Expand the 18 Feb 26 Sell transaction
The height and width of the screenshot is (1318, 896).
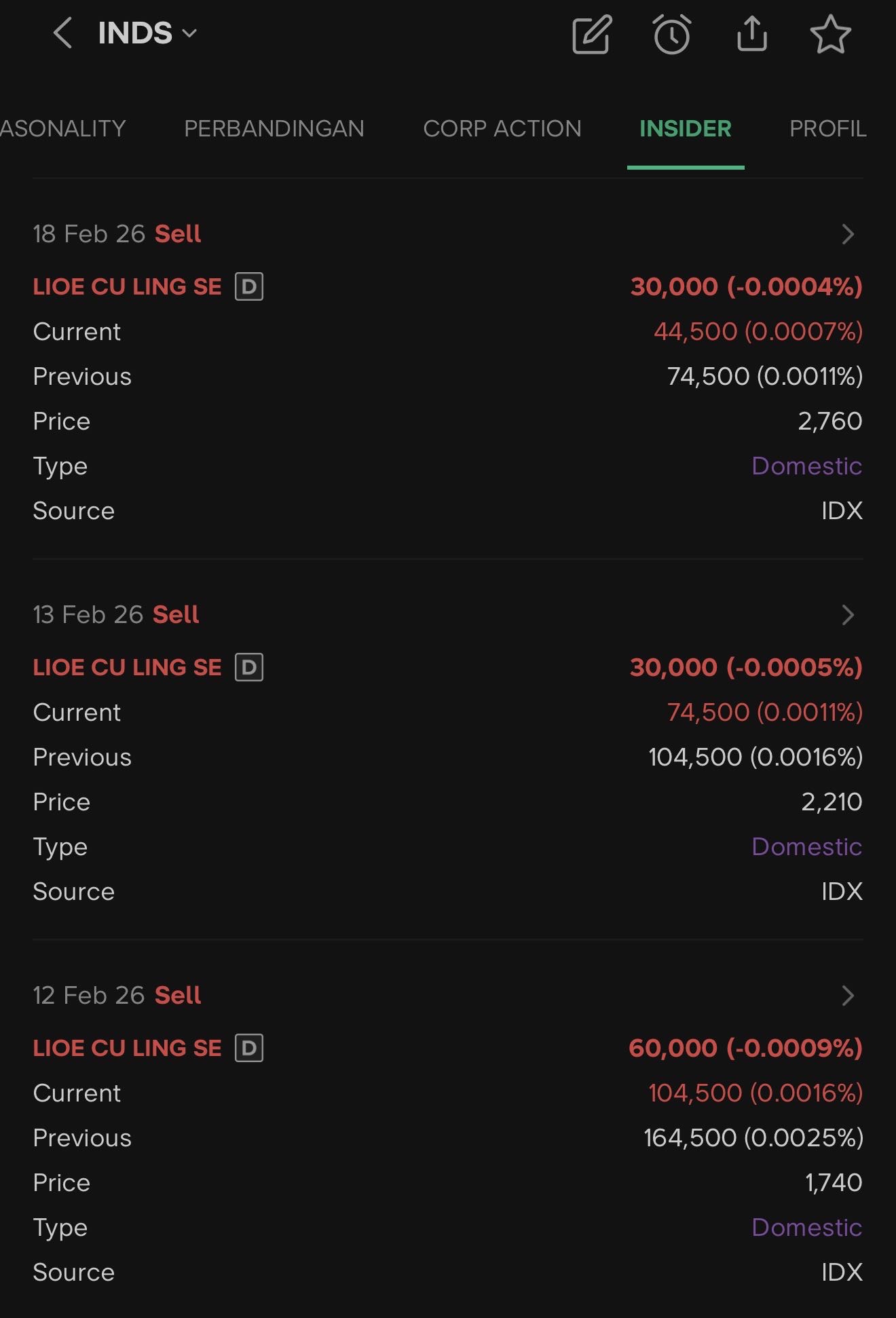[847, 234]
